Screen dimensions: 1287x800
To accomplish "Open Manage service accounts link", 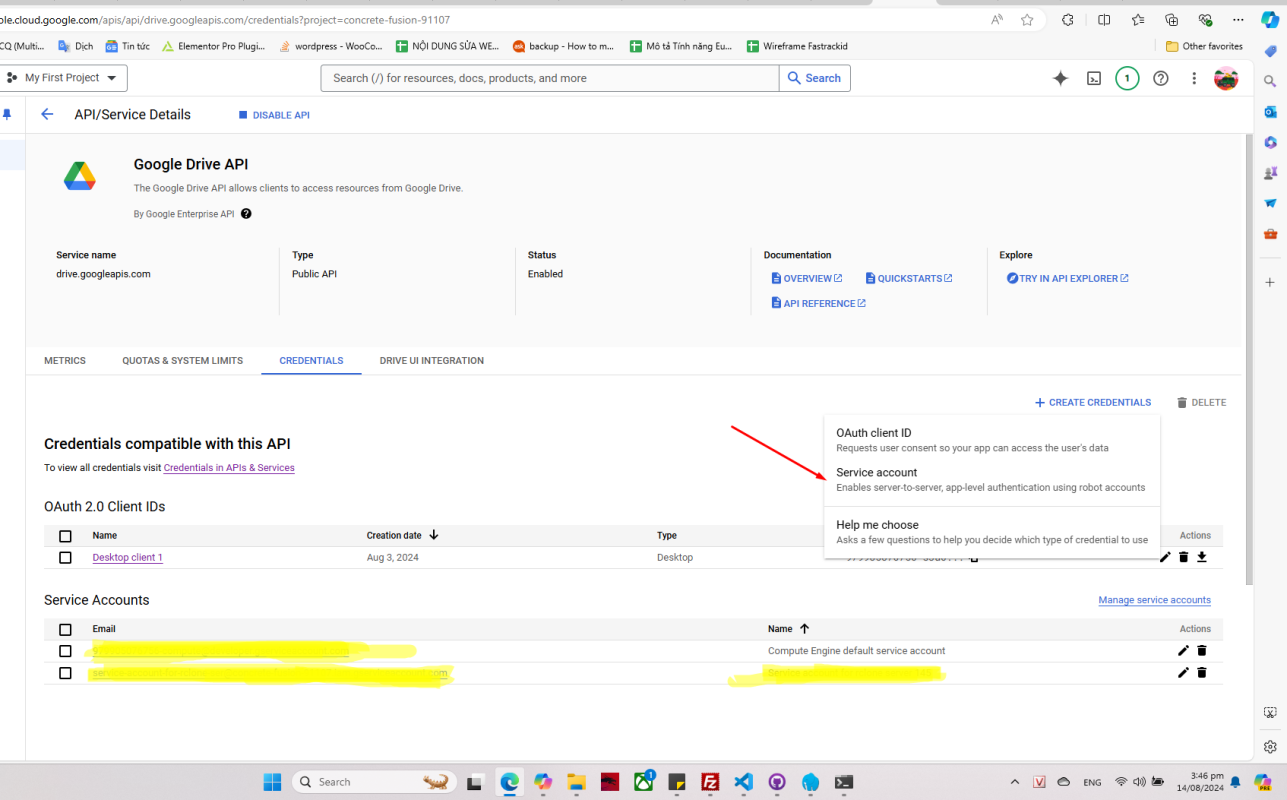I will click(1154, 600).
